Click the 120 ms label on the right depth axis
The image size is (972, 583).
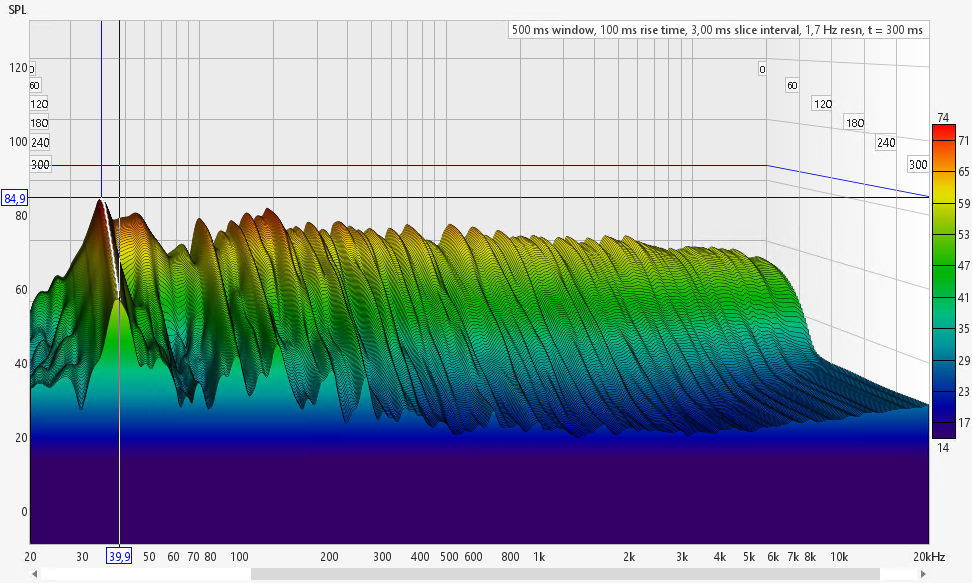[823, 104]
